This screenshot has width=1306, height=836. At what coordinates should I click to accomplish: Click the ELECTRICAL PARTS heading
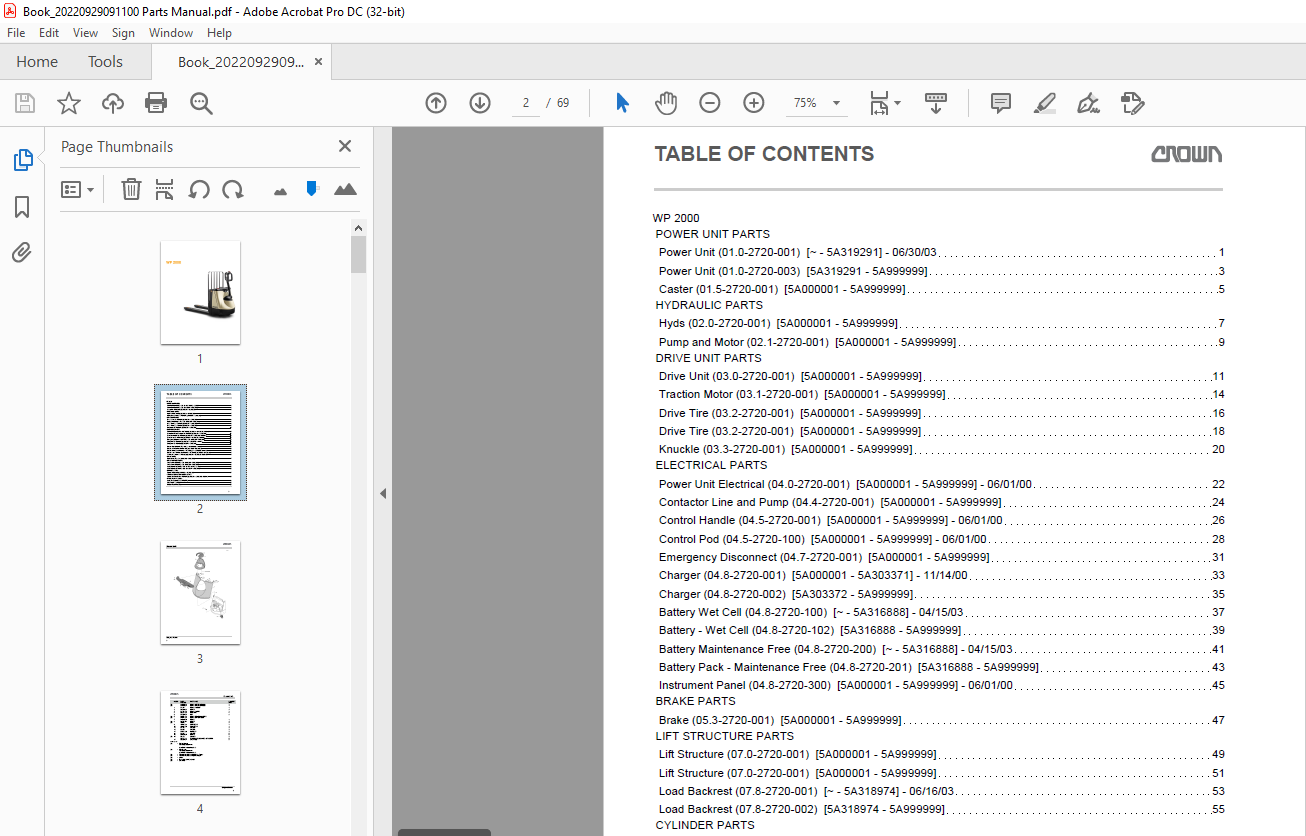tap(711, 465)
